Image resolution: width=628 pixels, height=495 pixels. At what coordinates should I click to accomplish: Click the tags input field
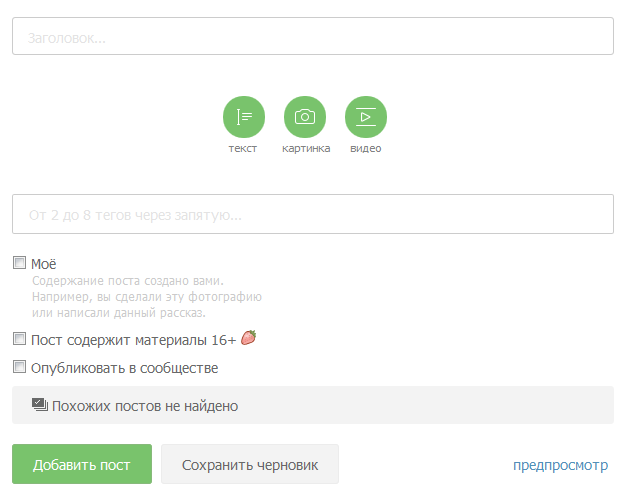point(313,214)
